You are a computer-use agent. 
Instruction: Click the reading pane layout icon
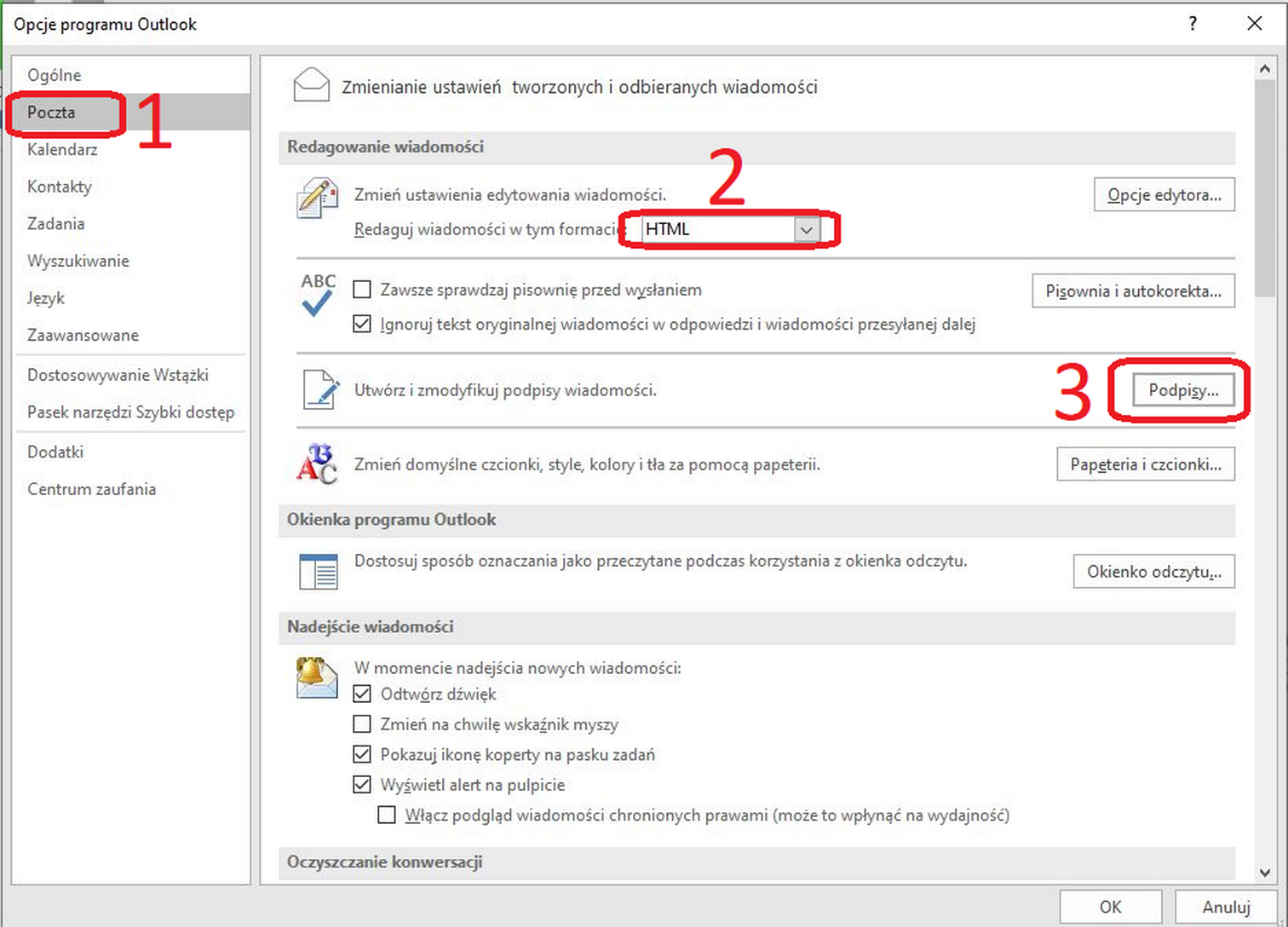(319, 572)
